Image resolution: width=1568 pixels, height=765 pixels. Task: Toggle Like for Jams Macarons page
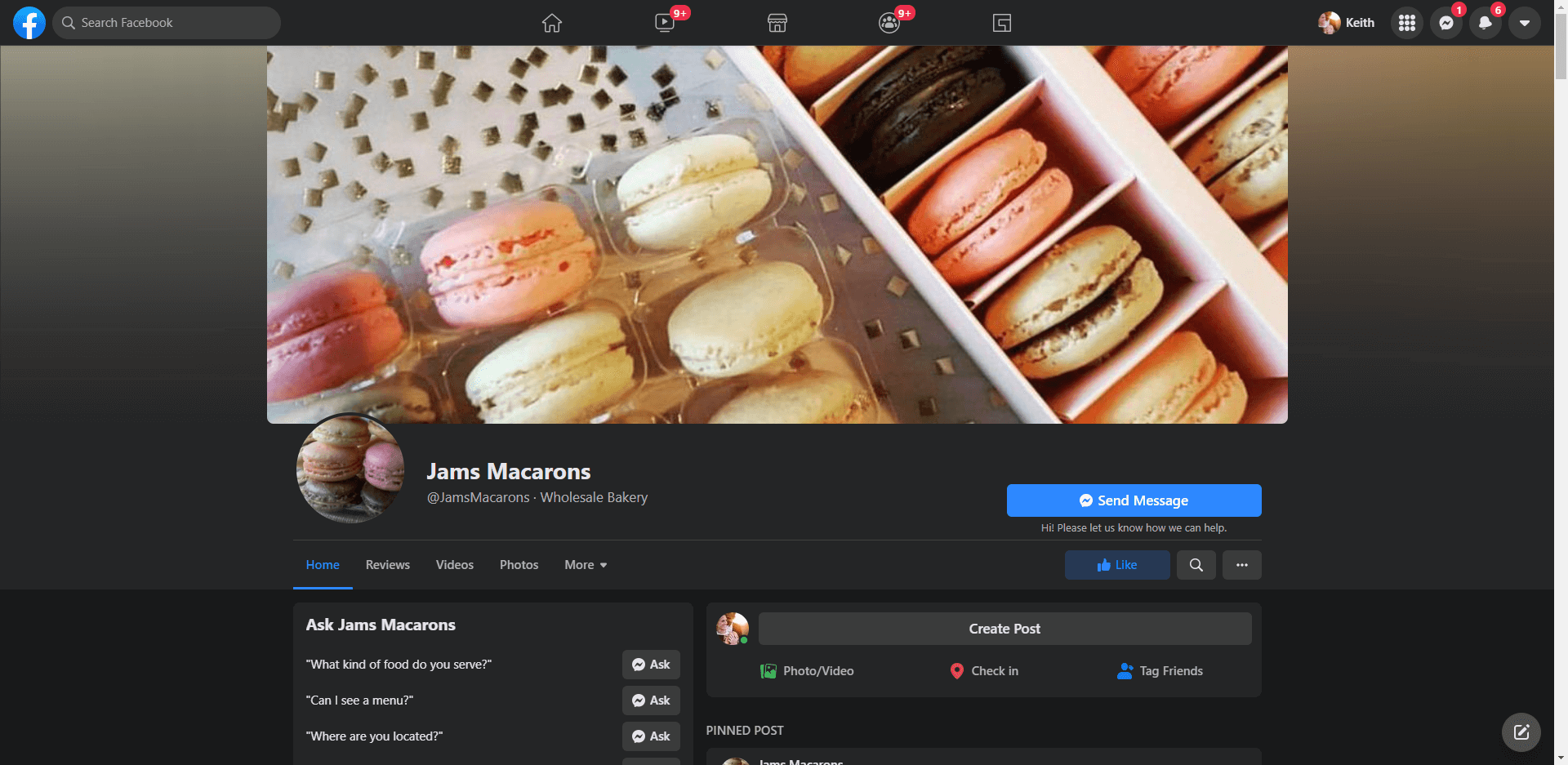(1116, 565)
